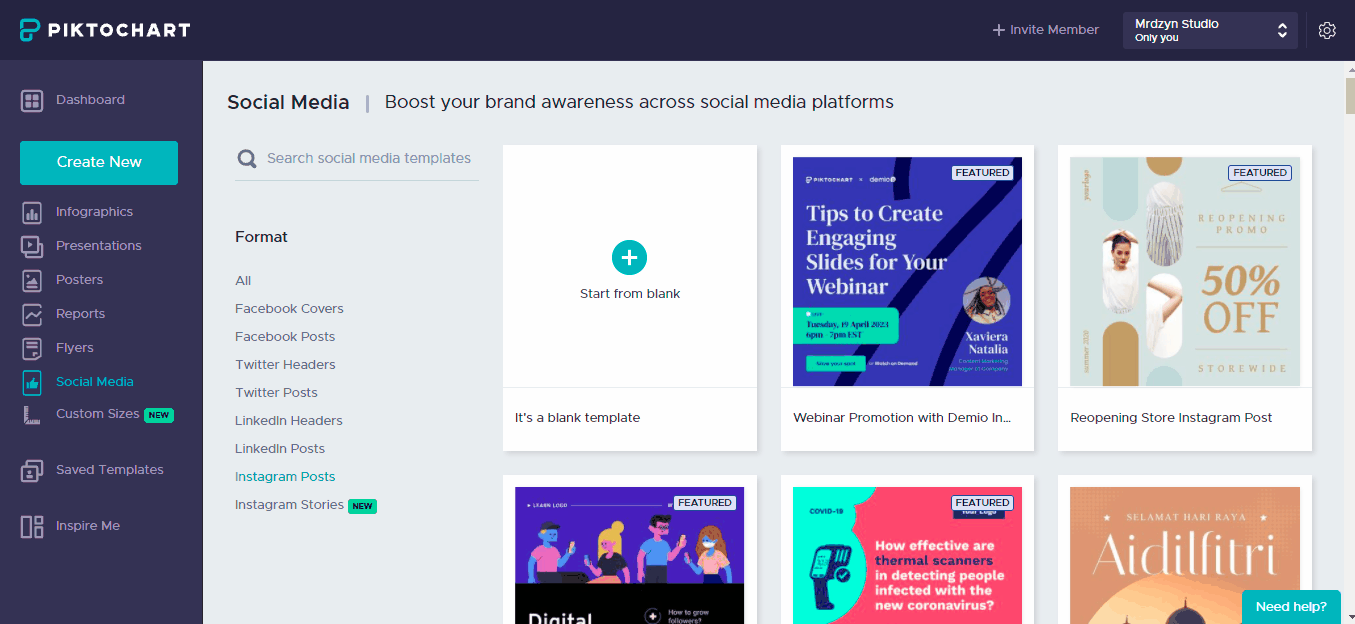Click the Flyers document icon

(32, 348)
